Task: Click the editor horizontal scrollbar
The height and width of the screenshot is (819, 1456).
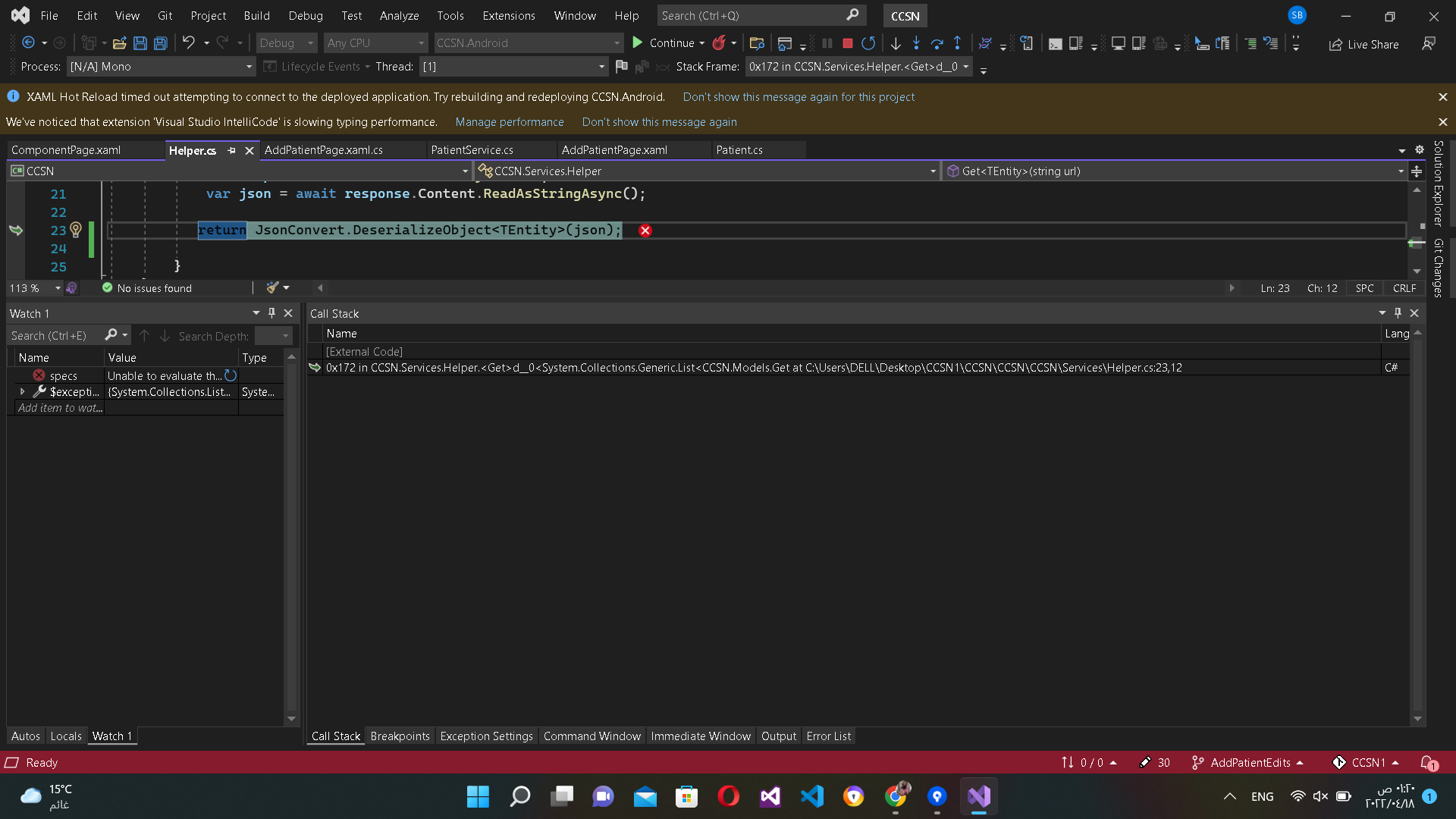Action: (x=776, y=288)
